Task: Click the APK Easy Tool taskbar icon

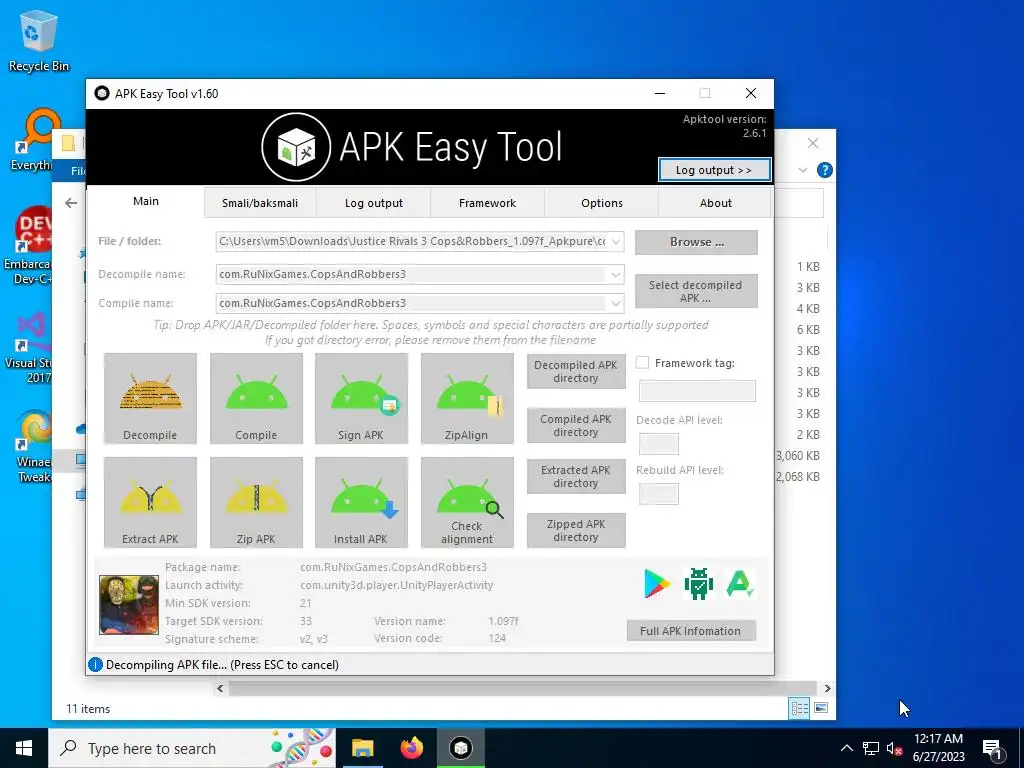Action: pyautogui.click(x=461, y=748)
